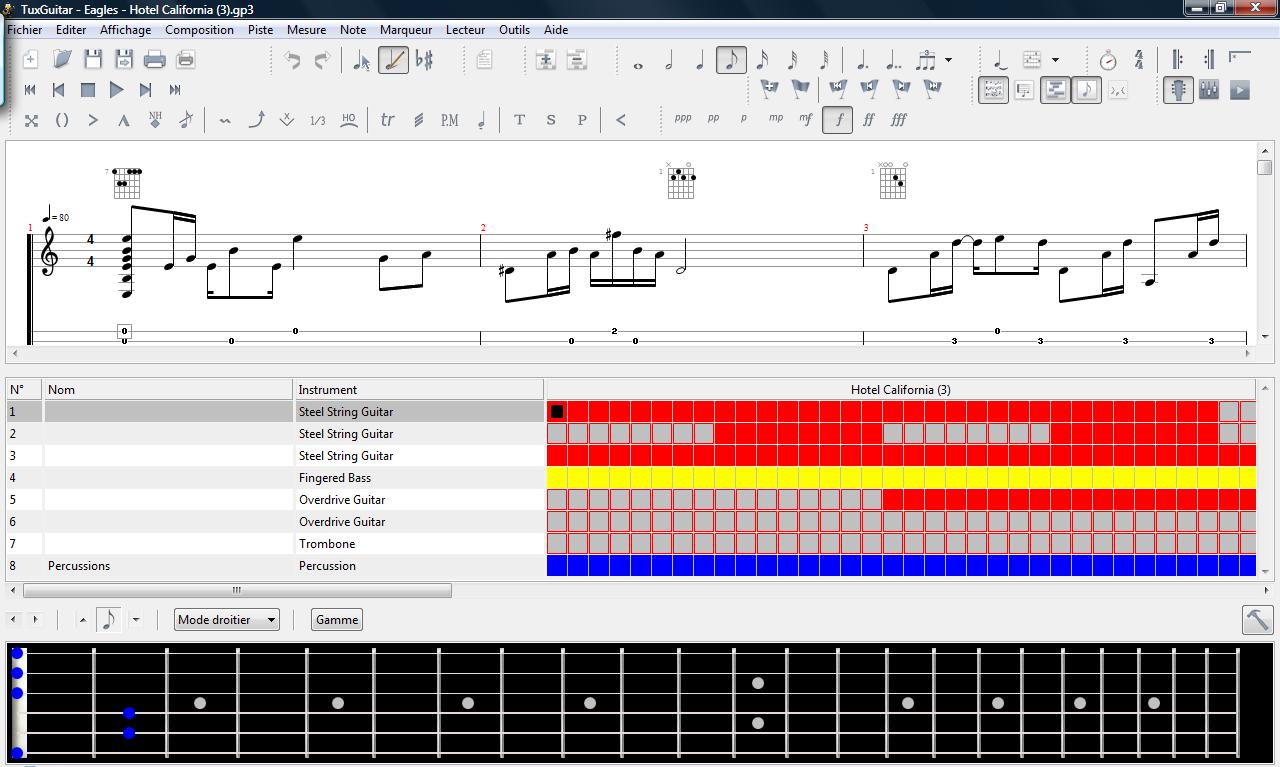Click the first chord diagram above measure 1
Screen dimensions: 1280x767
pyautogui.click(x=125, y=183)
